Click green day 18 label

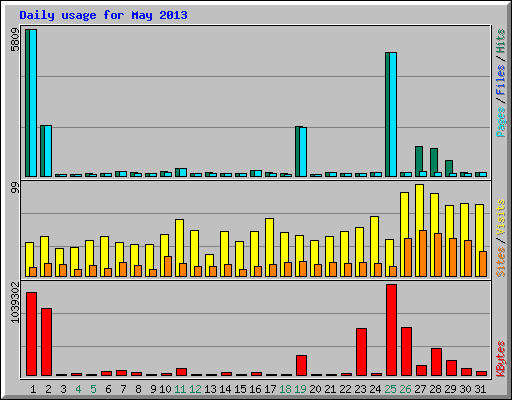click(x=285, y=389)
